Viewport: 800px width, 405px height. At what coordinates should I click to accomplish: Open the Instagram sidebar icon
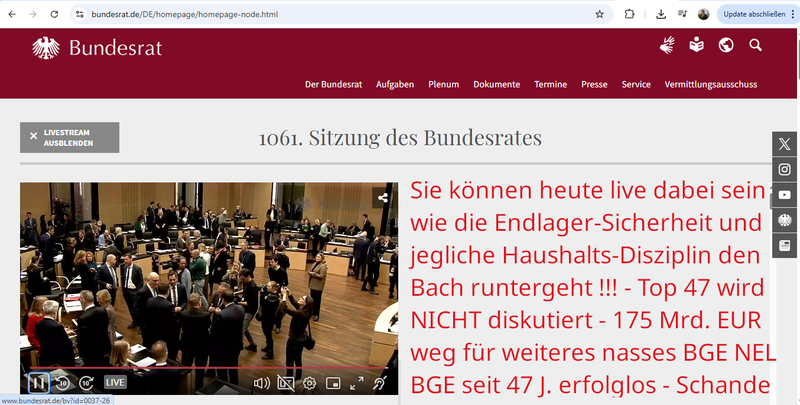786,170
